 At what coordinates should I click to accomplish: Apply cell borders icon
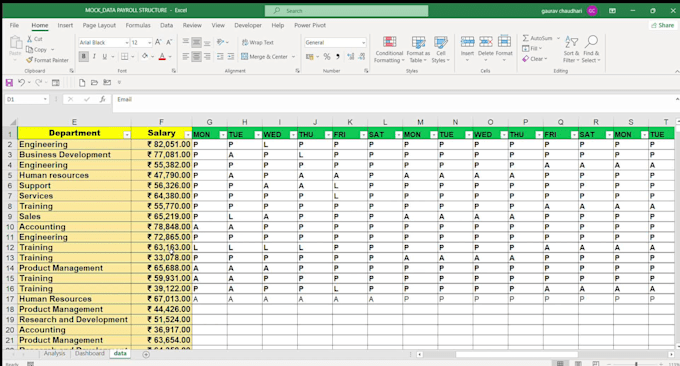click(124, 56)
